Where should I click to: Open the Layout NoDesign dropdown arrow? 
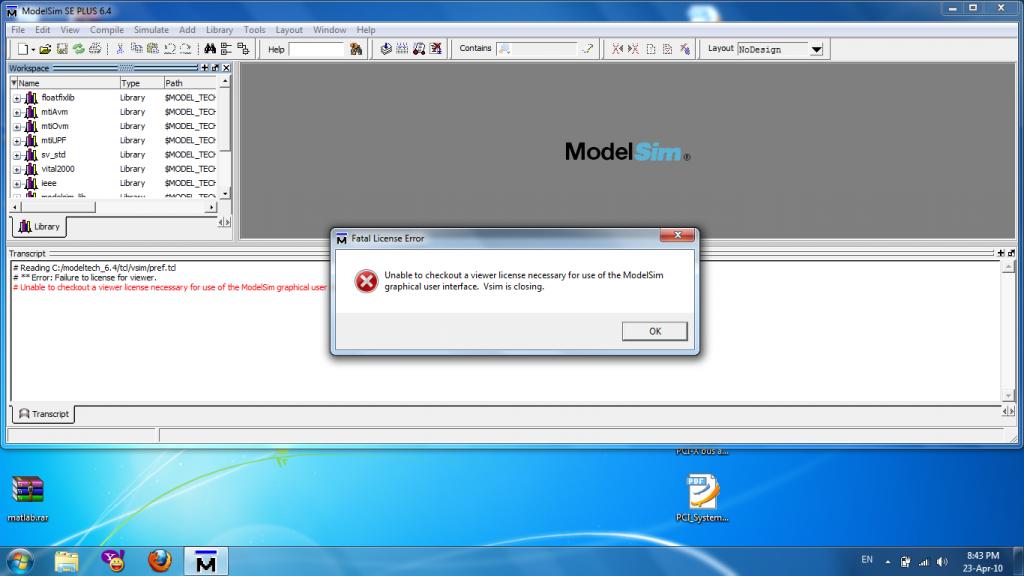(x=816, y=50)
